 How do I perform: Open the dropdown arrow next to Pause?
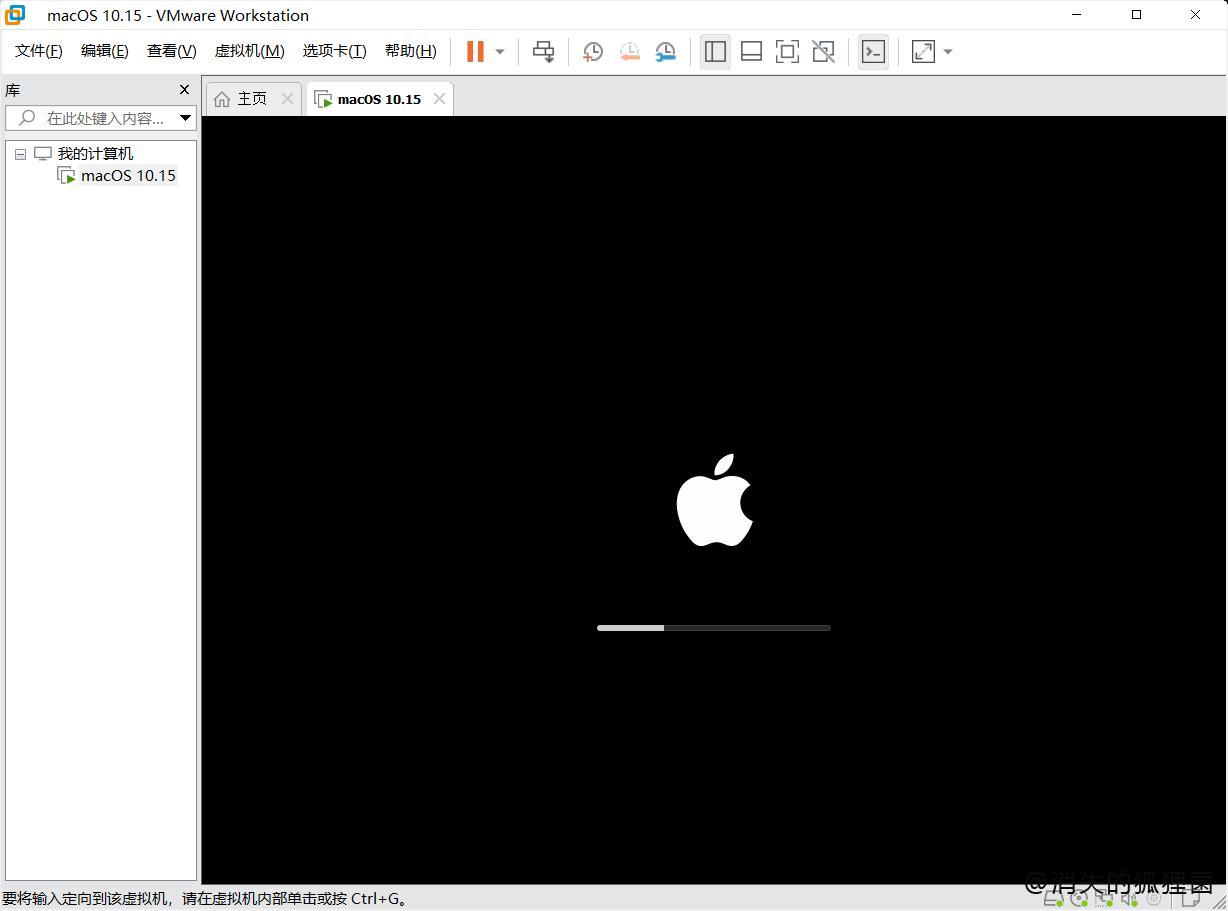tap(500, 52)
